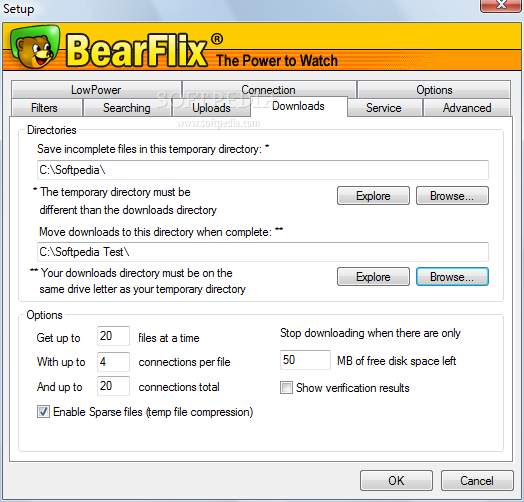Open the Service tab
The image size is (524, 502).
pyautogui.click(x=384, y=108)
